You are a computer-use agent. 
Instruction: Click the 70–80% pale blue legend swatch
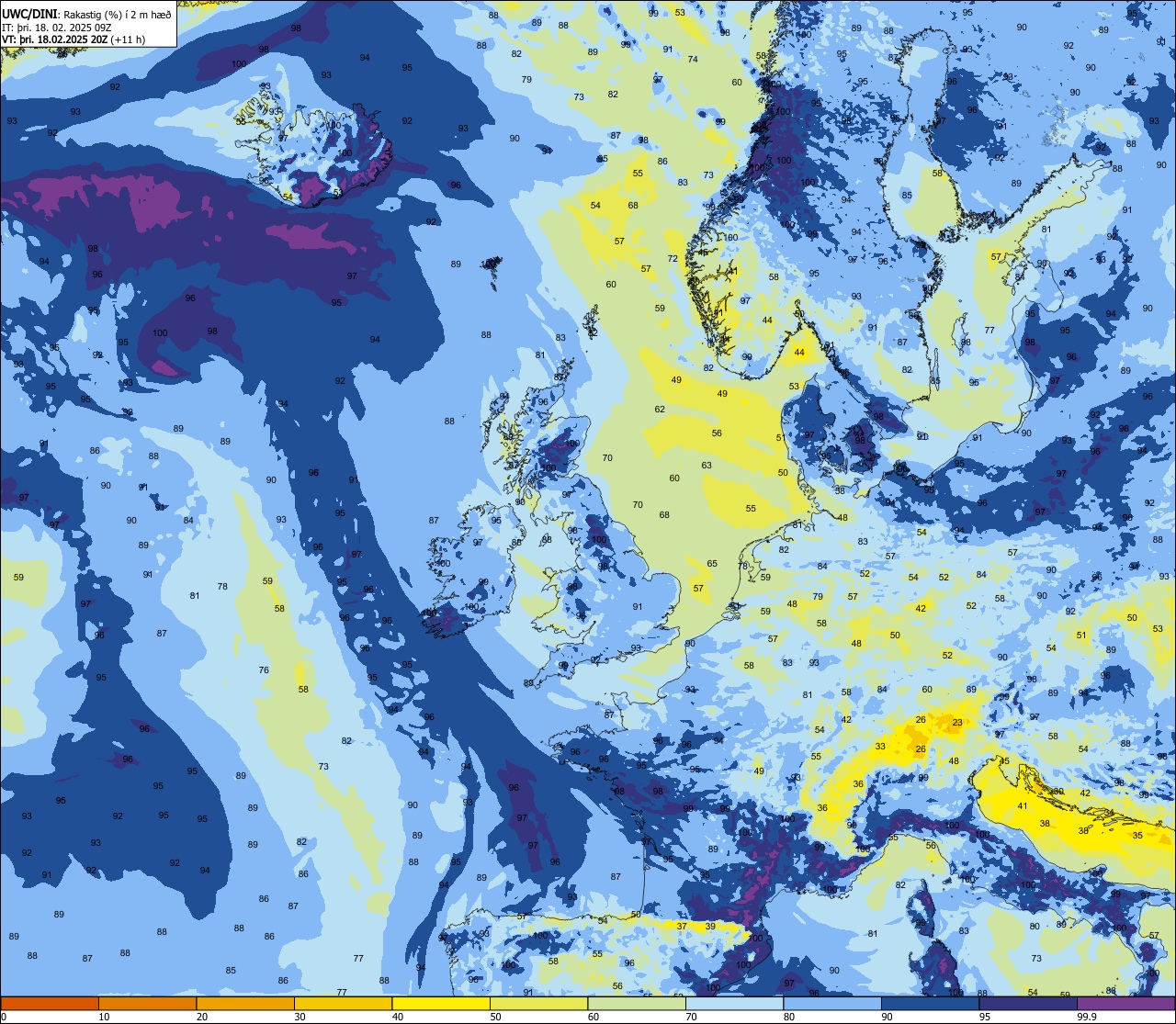[734, 1003]
